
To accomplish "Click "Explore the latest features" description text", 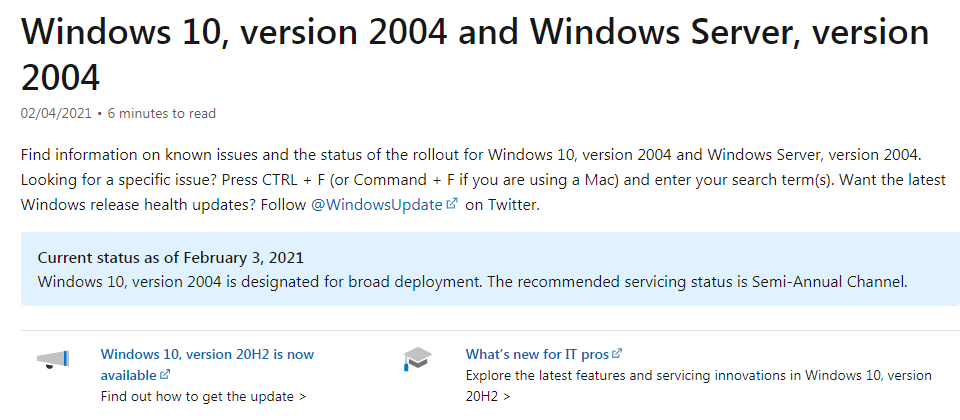I will 699,386.
